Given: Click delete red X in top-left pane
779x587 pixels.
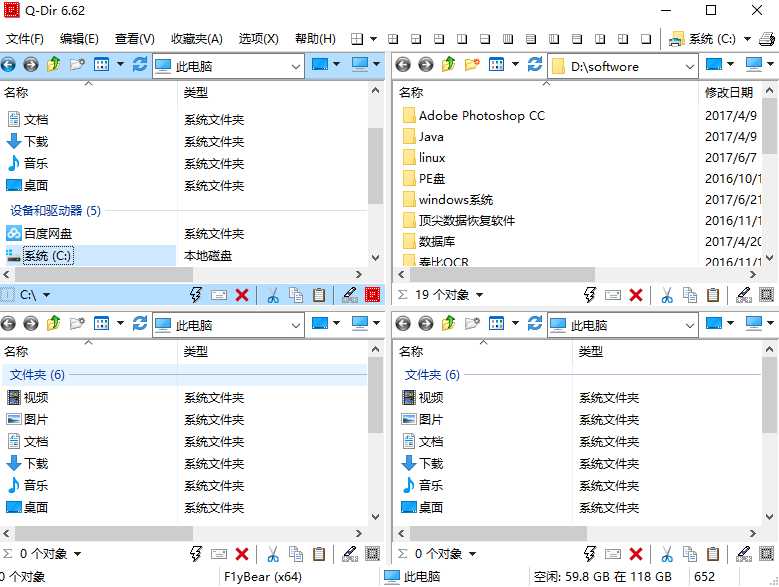Looking at the screenshot, I should pos(242,295).
